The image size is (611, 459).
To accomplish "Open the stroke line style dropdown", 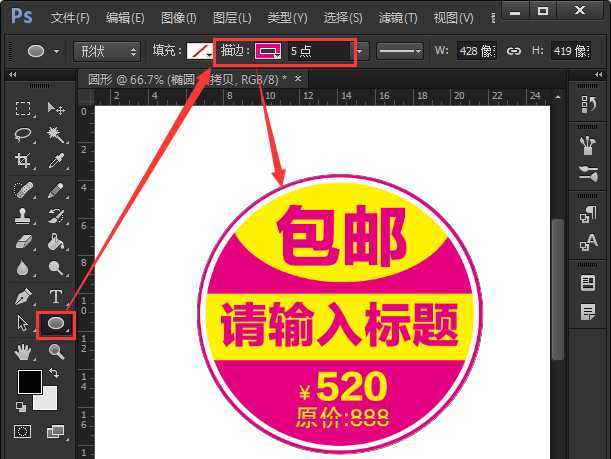I will click(x=399, y=51).
